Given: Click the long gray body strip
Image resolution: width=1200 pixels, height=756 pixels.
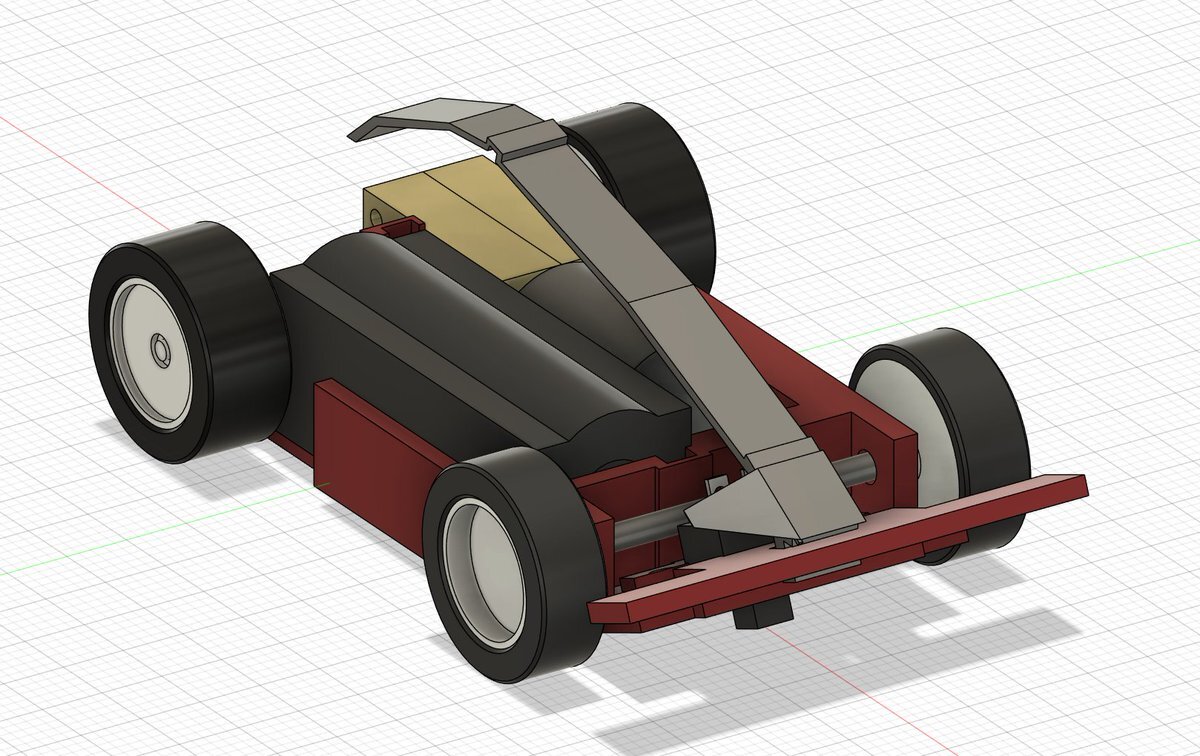Looking at the screenshot, I should (640, 300).
